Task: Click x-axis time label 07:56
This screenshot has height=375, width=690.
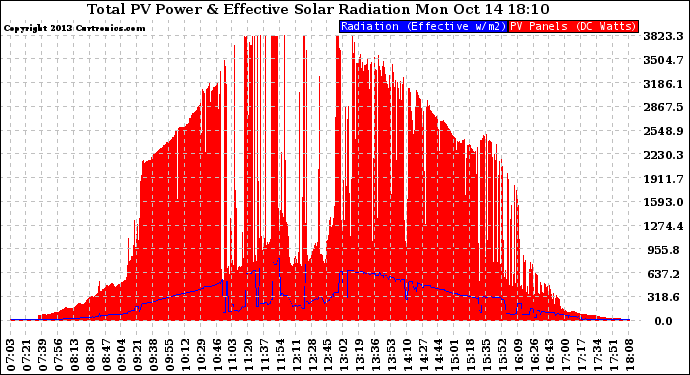Action: click(59, 355)
